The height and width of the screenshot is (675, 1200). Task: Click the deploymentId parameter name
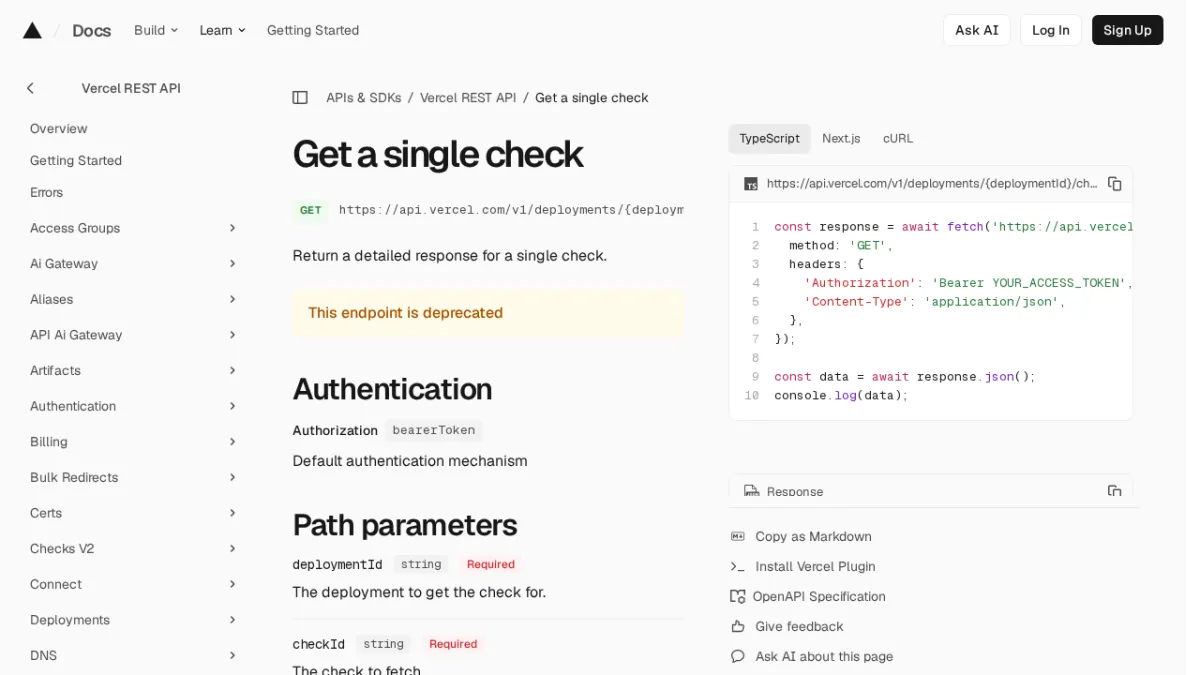tap(337, 565)
